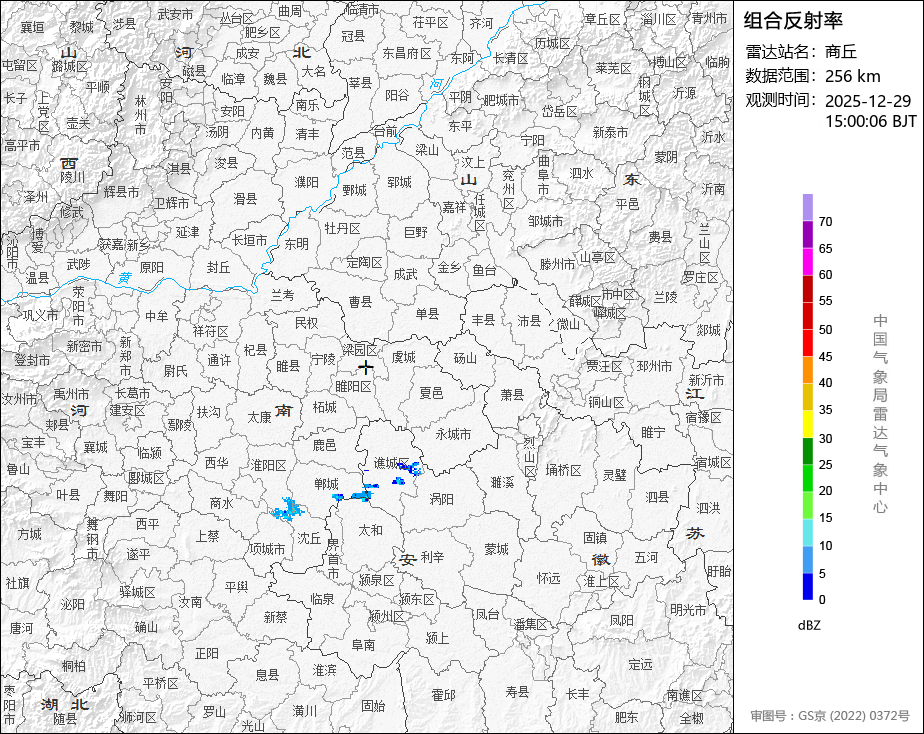The height and width of the screenshot is (734, 924).
Task: Click the 审图号 GS京 (2022) 0372号 text
Action: tap(830, 716)
